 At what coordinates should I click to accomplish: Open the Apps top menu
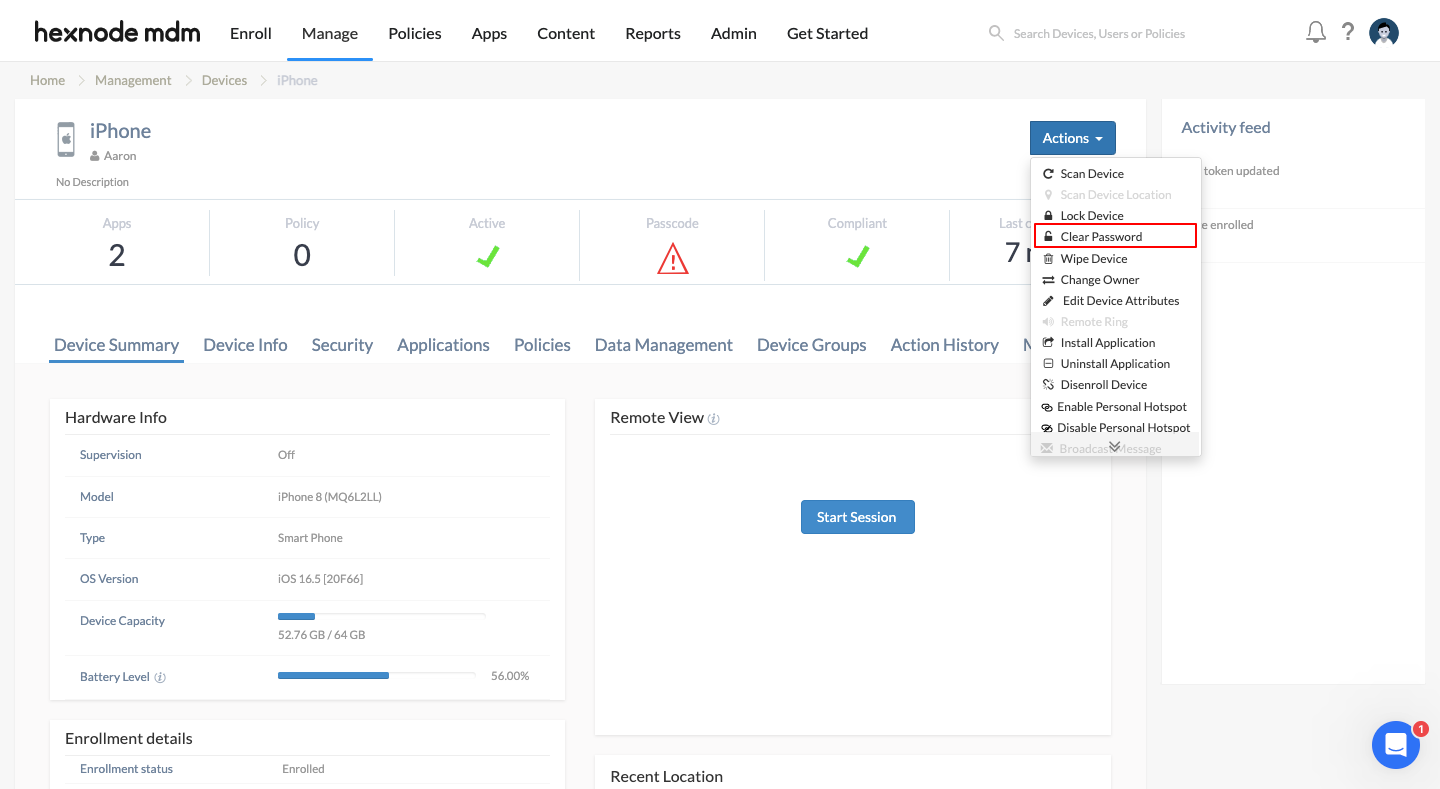(x=489, y=33)
